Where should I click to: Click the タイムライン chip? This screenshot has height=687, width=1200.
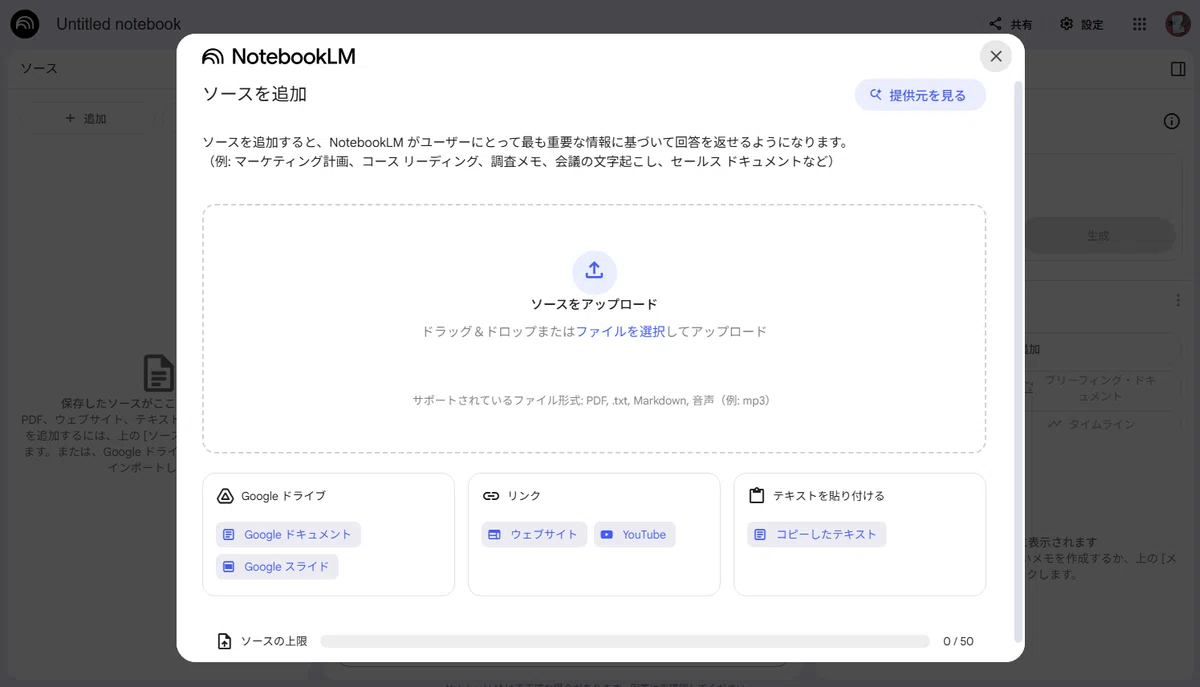tap(1092, 424)
